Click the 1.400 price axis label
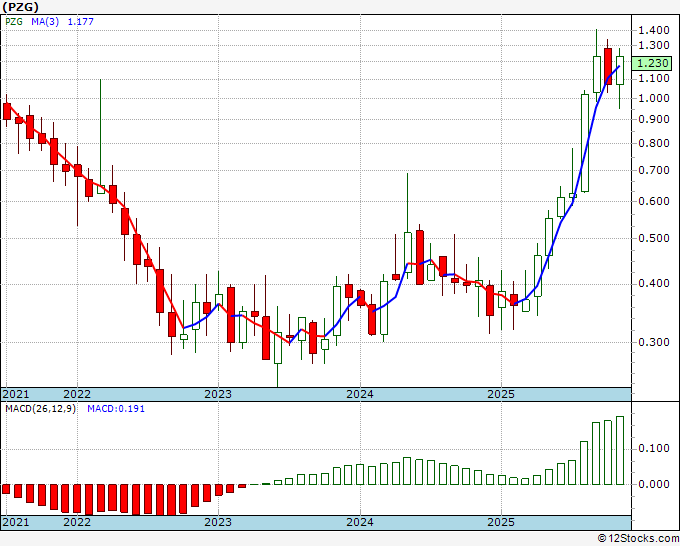 654,30
